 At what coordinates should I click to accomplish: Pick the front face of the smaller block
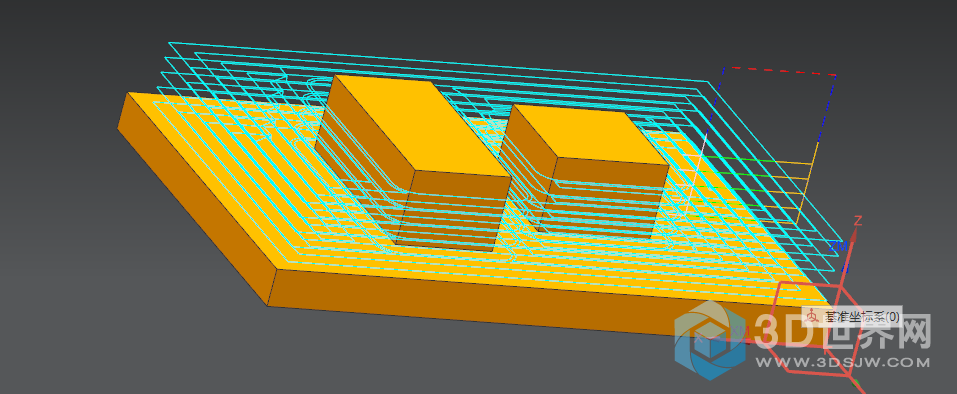pyautogui.click(x=604, y=199)
